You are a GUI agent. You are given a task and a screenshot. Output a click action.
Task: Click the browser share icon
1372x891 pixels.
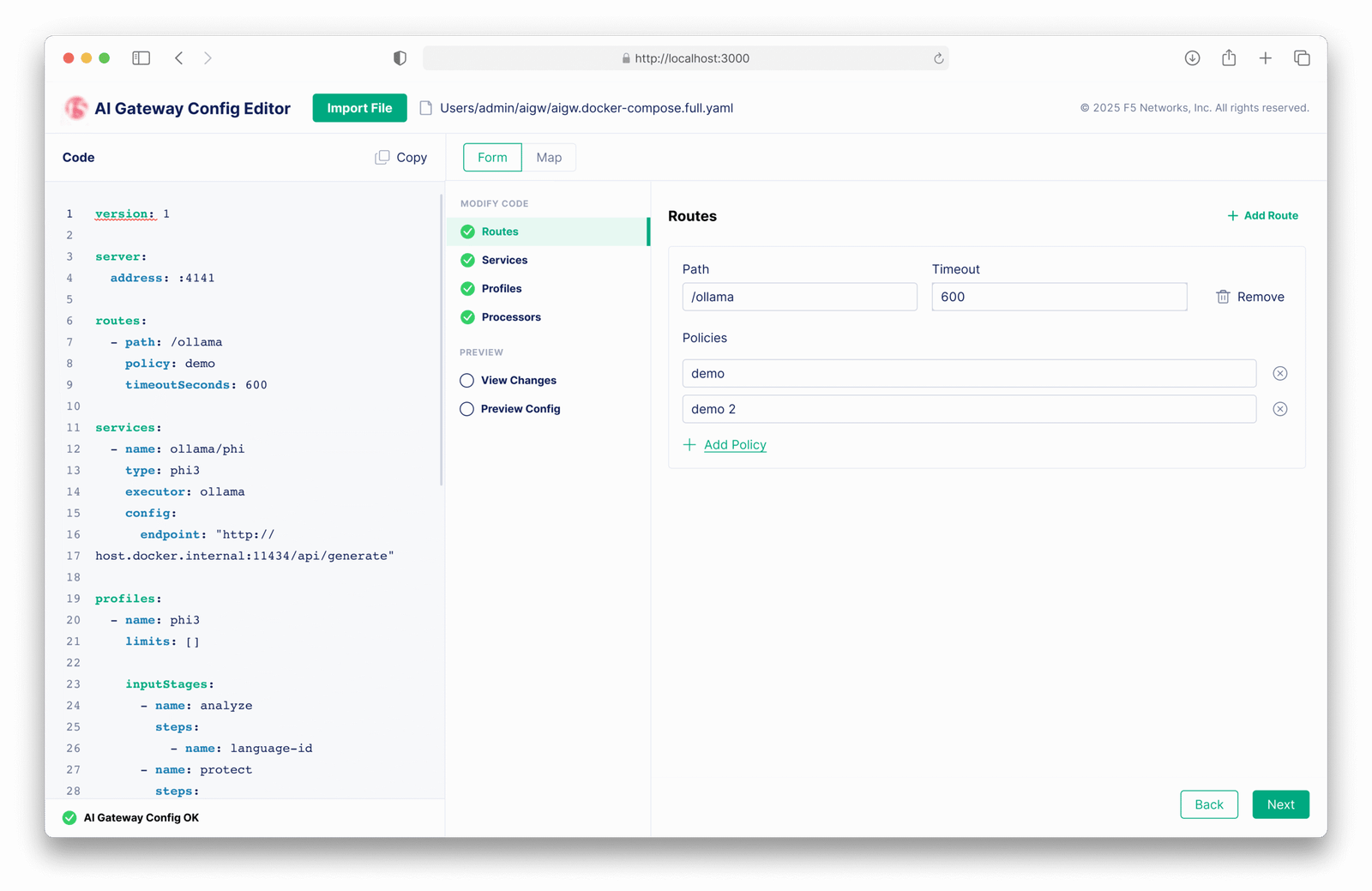[1229, 58]
